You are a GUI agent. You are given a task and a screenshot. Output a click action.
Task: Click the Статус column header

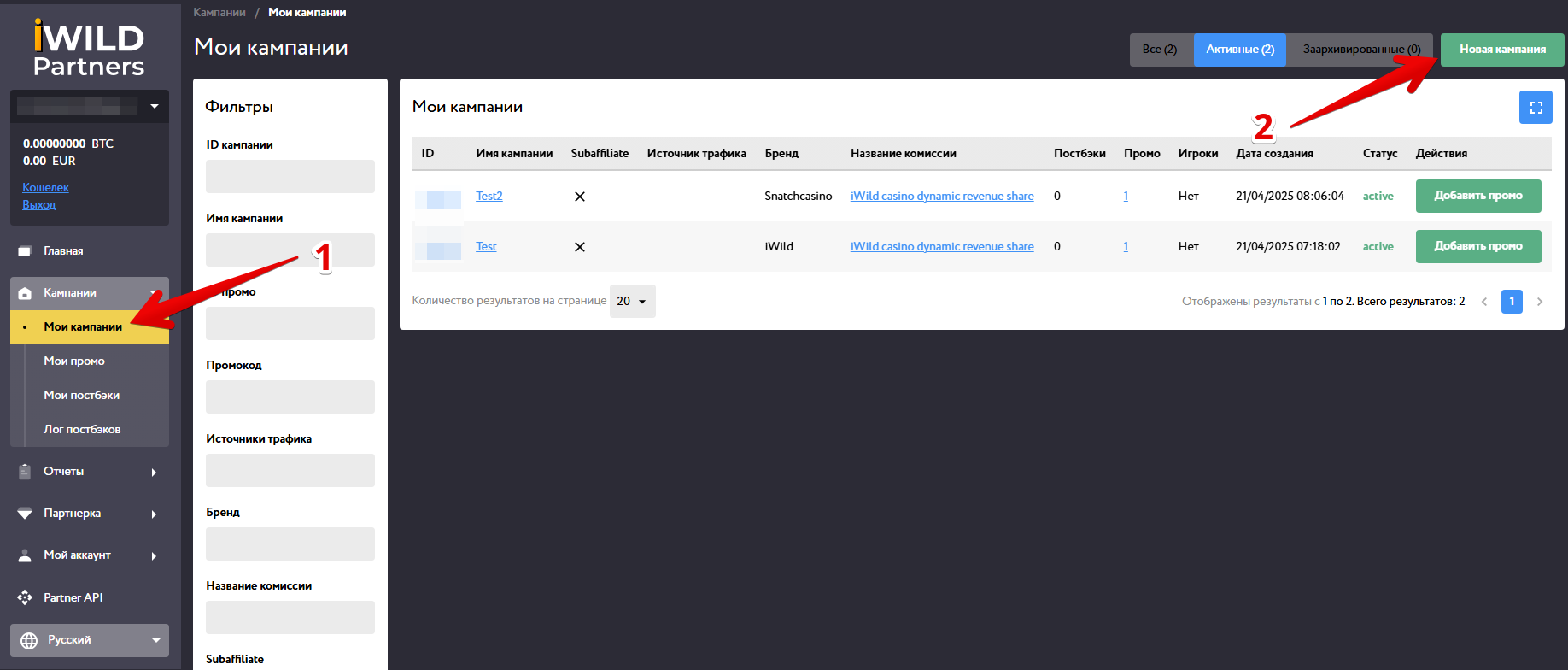point(1380,153)
